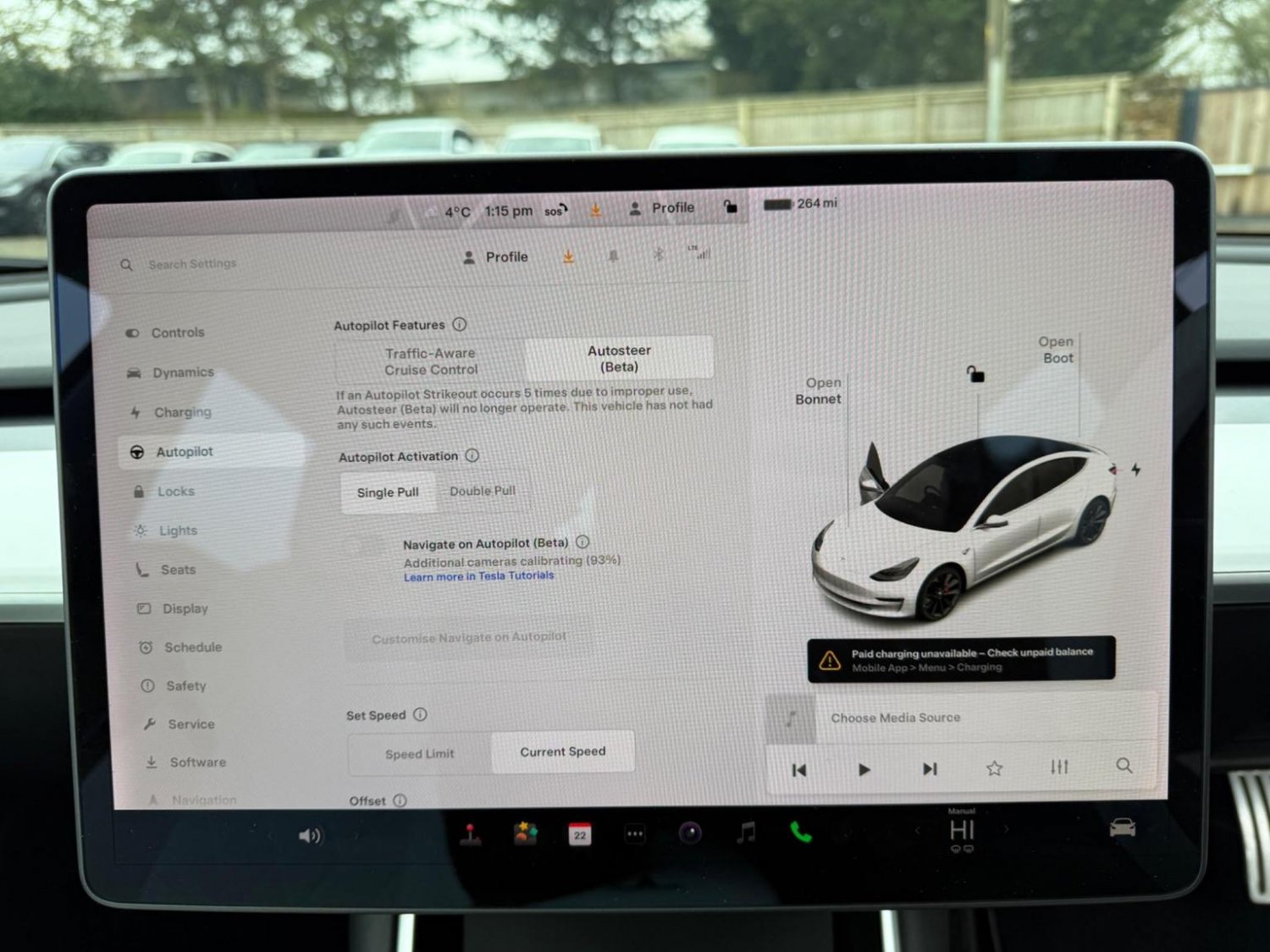
Task: Tap charge port lightning icon
Action: coord(1135,469)
